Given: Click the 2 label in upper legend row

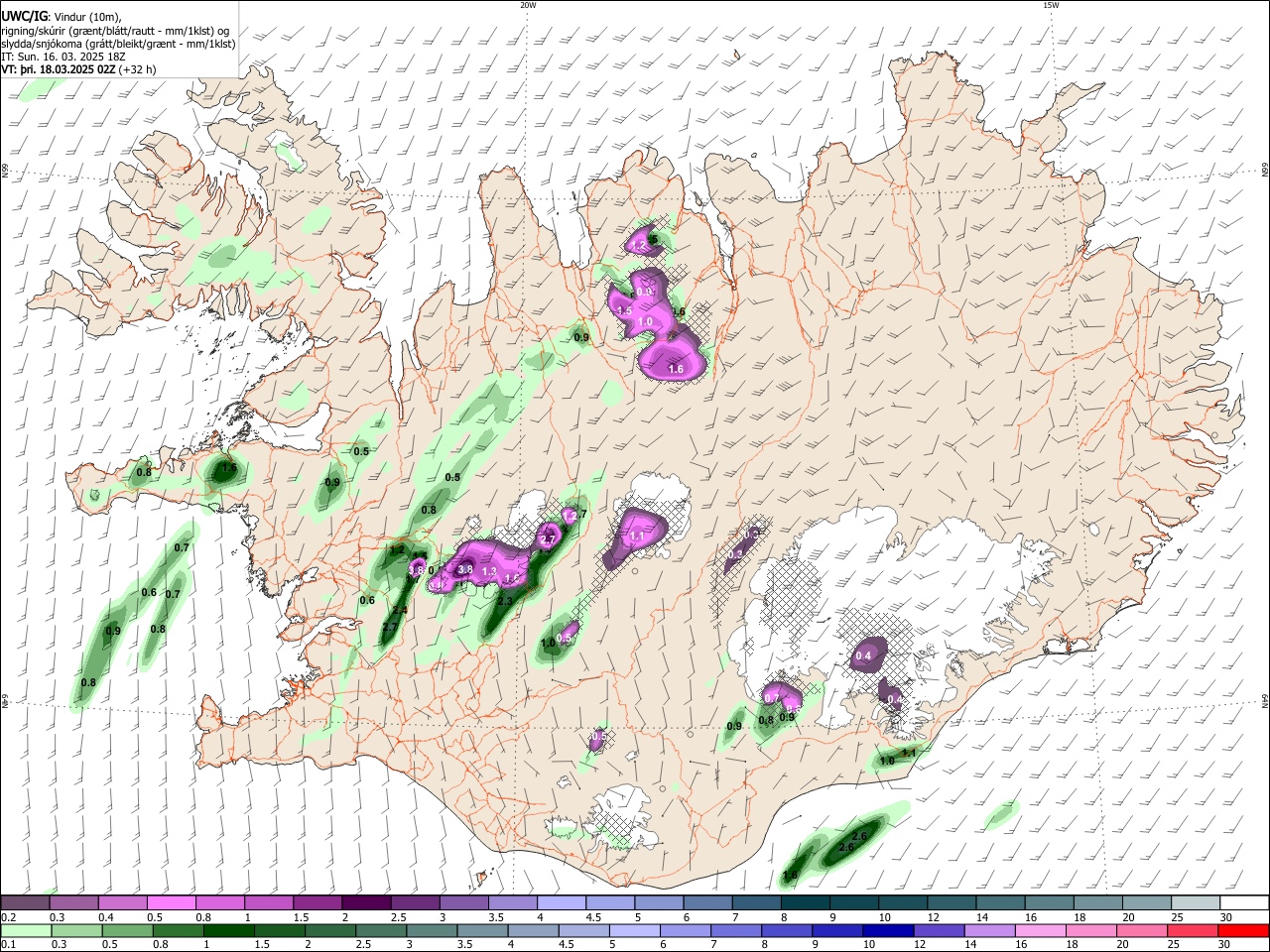Looking at the screenshot, I should (345, 917).
